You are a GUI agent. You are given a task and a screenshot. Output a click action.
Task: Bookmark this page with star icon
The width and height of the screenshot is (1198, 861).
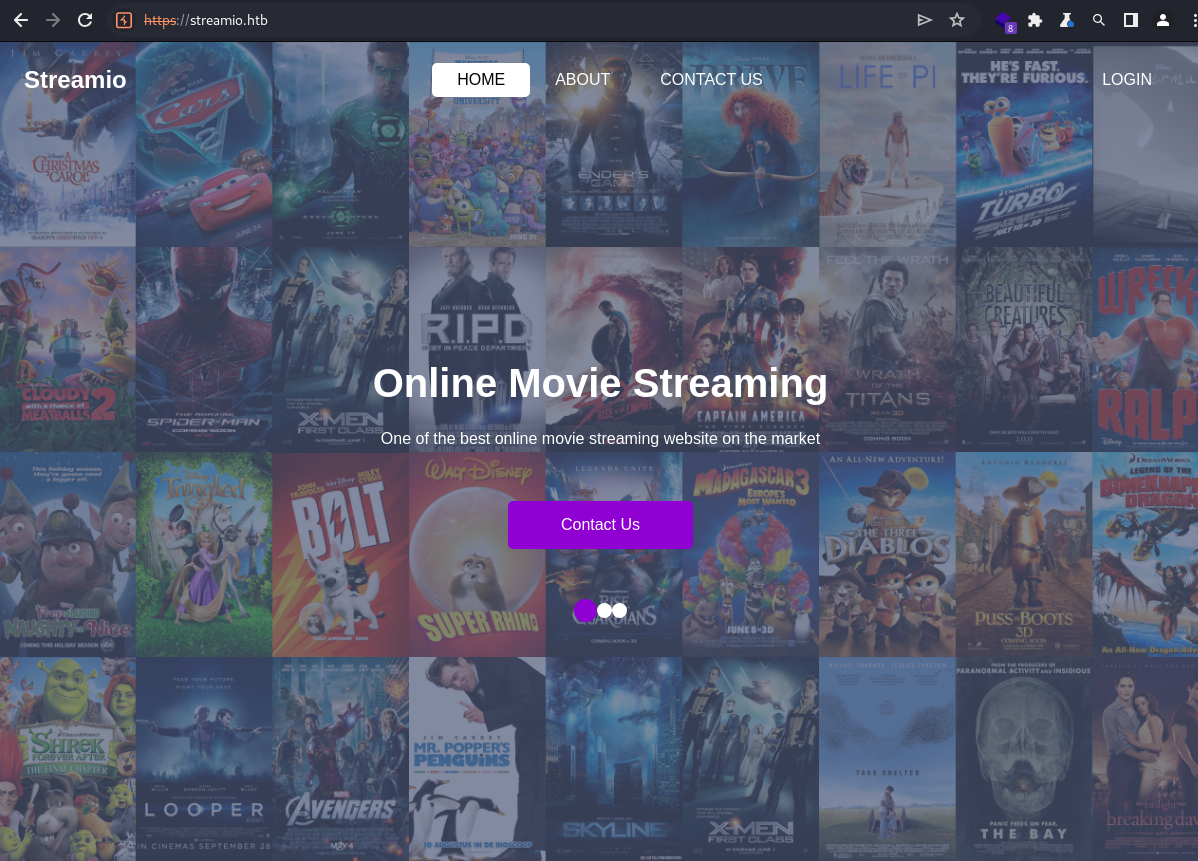coord(957,20)
